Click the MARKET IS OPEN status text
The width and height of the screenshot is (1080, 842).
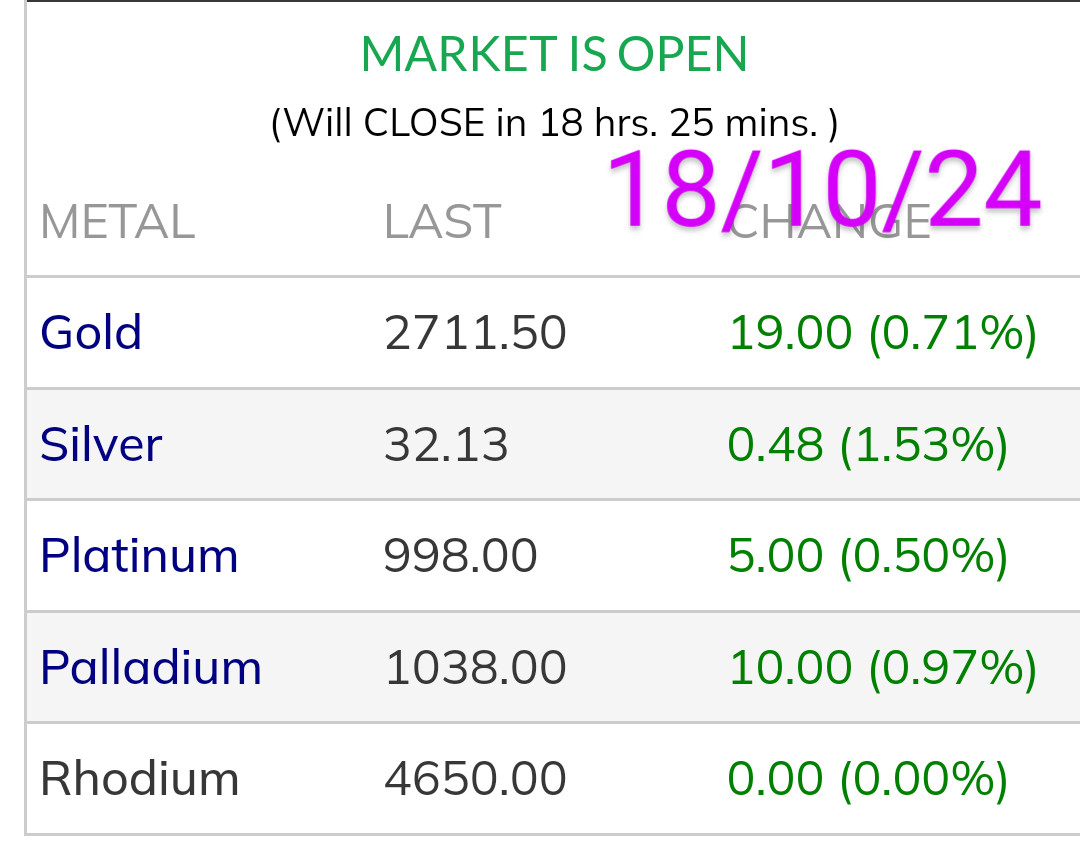point(554,54)
